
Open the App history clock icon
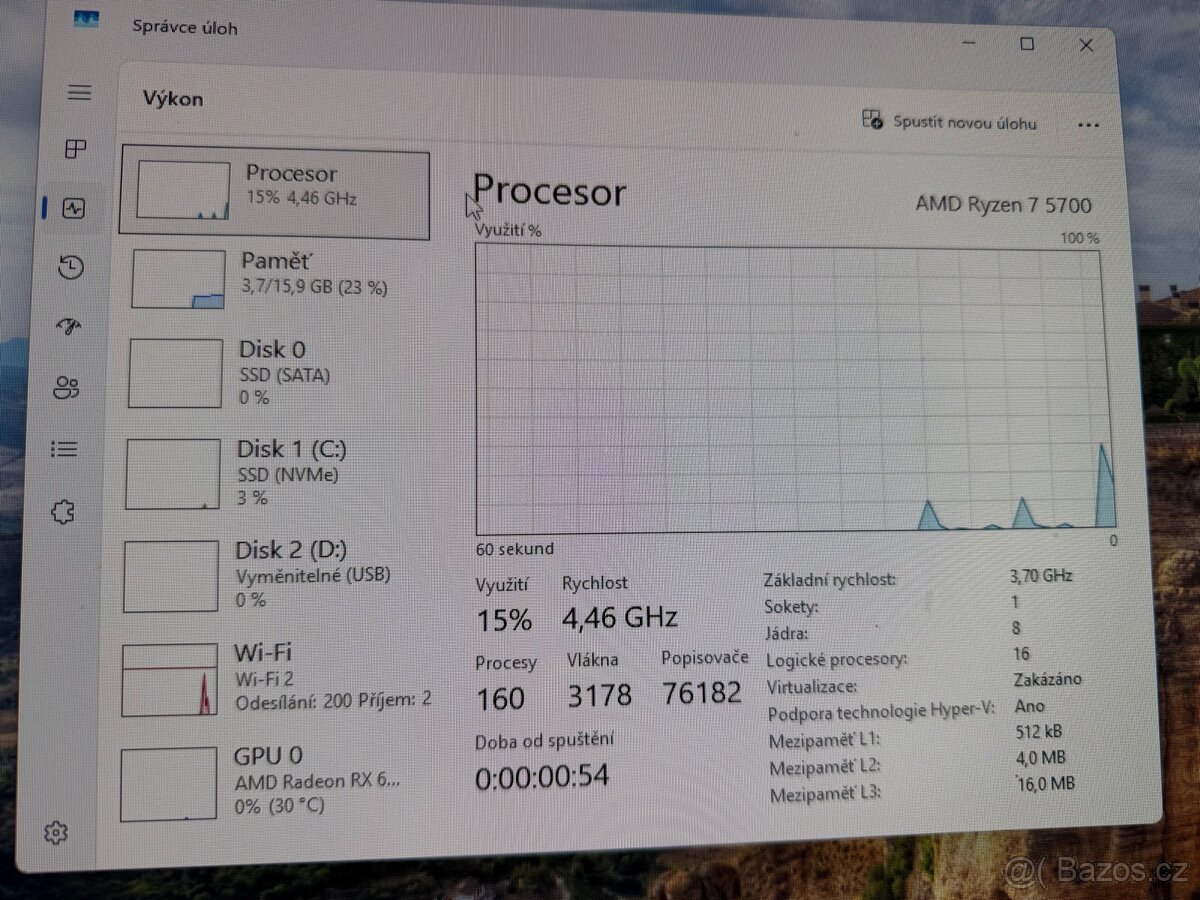70,268
